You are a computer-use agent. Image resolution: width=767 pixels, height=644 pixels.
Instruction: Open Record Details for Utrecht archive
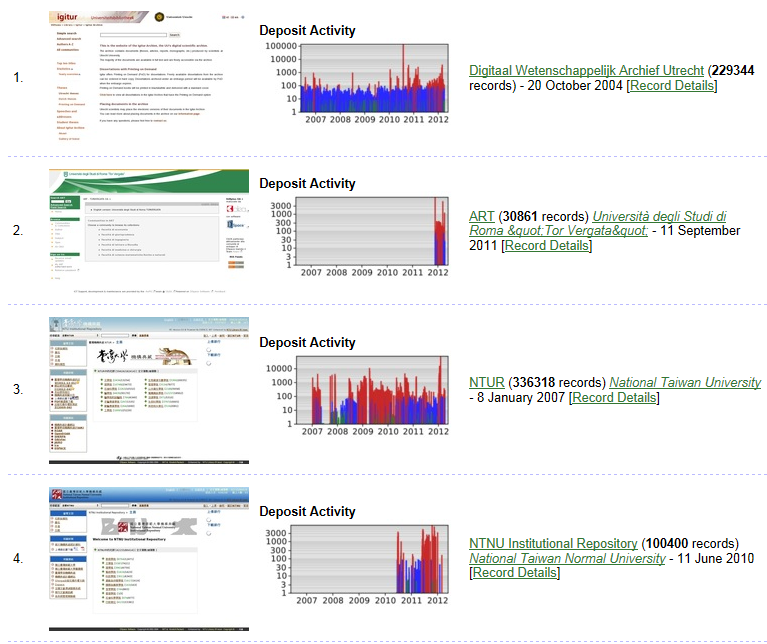click(672, 86)
